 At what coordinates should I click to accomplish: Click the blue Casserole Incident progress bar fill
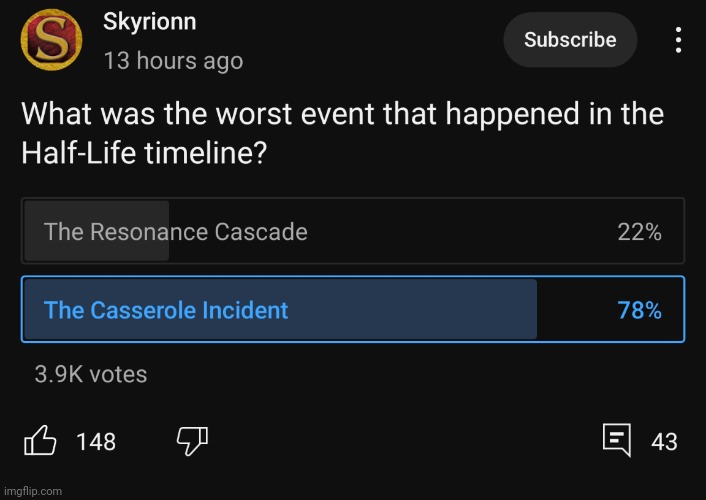(281, 309)
